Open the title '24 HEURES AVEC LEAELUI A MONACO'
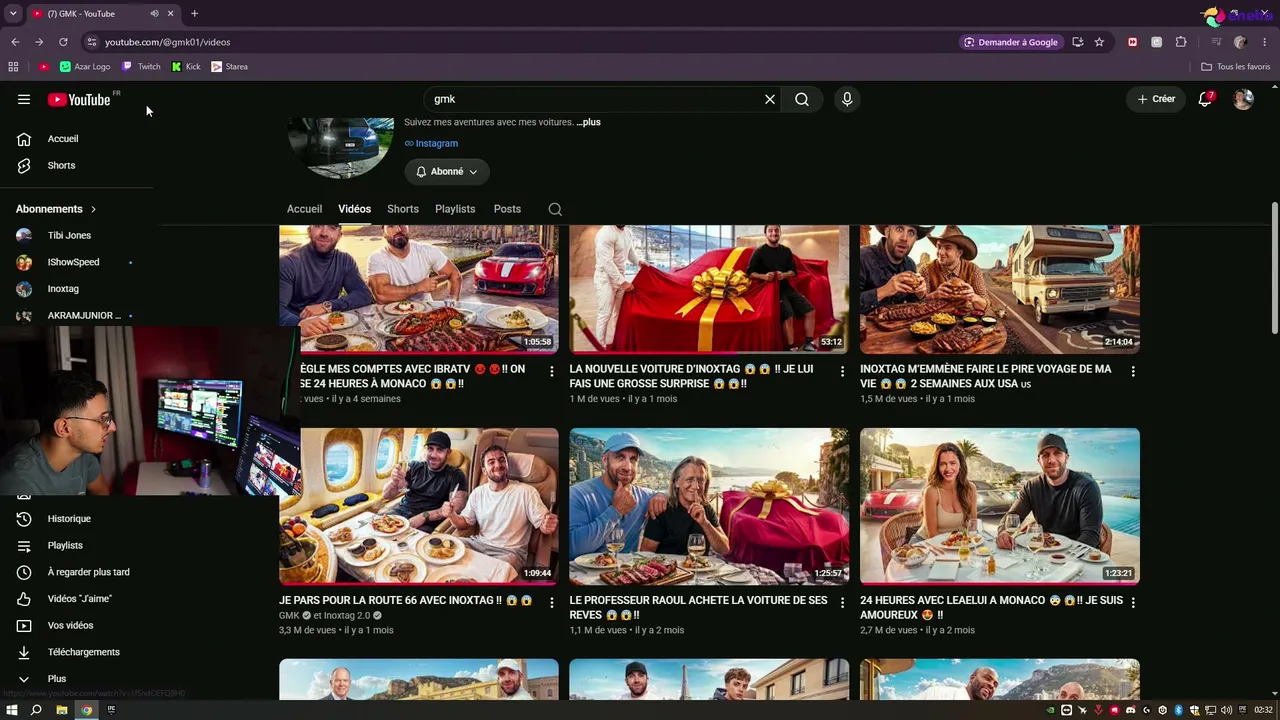This screenshot has width=1280, height=720. click(x=992, y=608)
